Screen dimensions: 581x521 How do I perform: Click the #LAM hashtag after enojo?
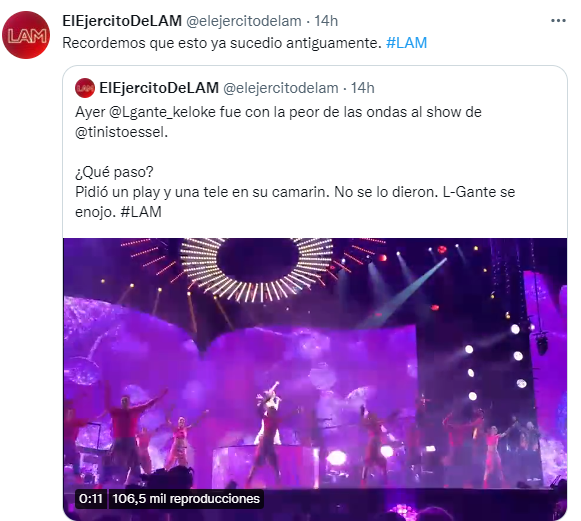pyautogui.click(x=141, y=212)
